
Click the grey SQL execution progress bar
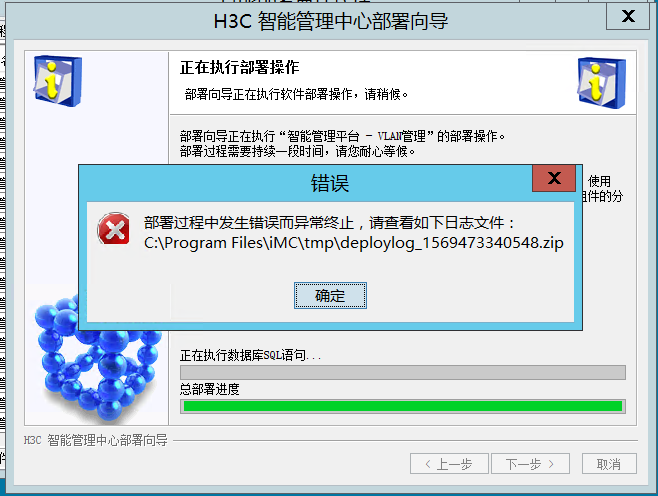coord(403,372)
